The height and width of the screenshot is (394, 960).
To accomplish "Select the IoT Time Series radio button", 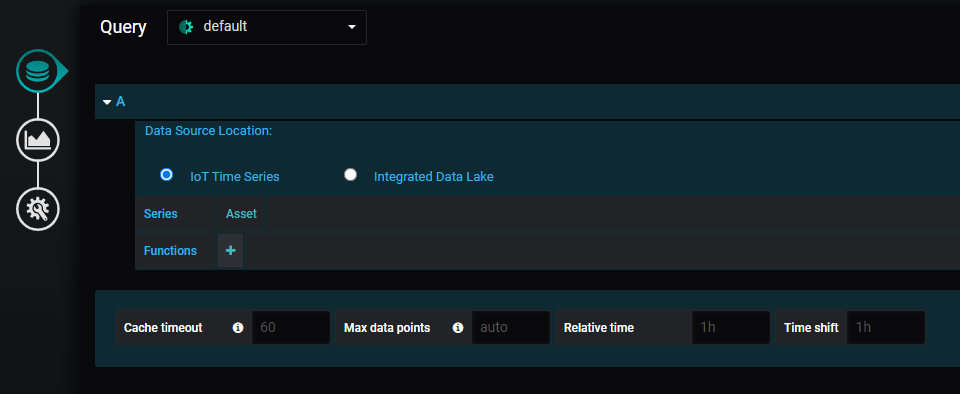I will pos(166,175).
